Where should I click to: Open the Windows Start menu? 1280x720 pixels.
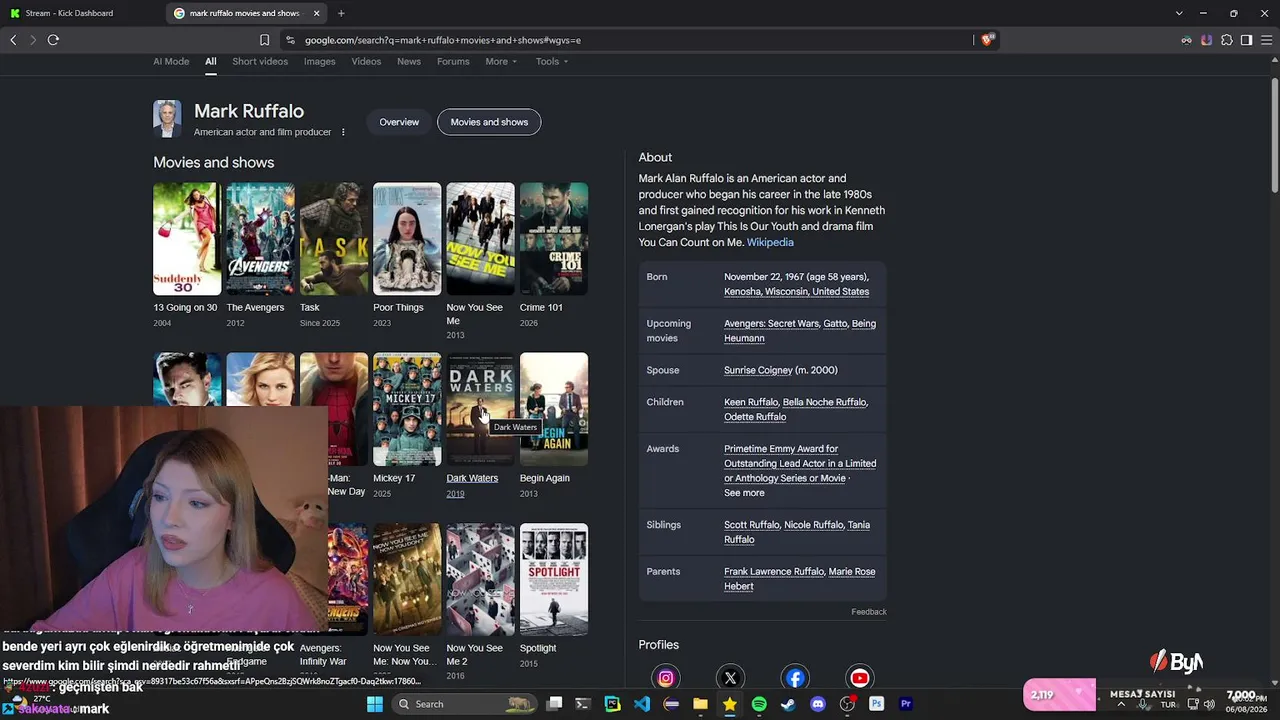375,704
